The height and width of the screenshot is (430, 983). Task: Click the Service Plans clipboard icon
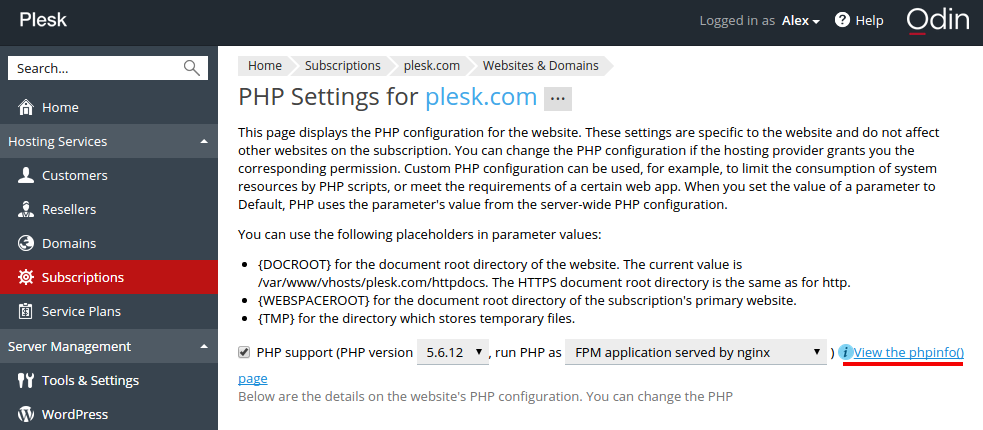26,312
